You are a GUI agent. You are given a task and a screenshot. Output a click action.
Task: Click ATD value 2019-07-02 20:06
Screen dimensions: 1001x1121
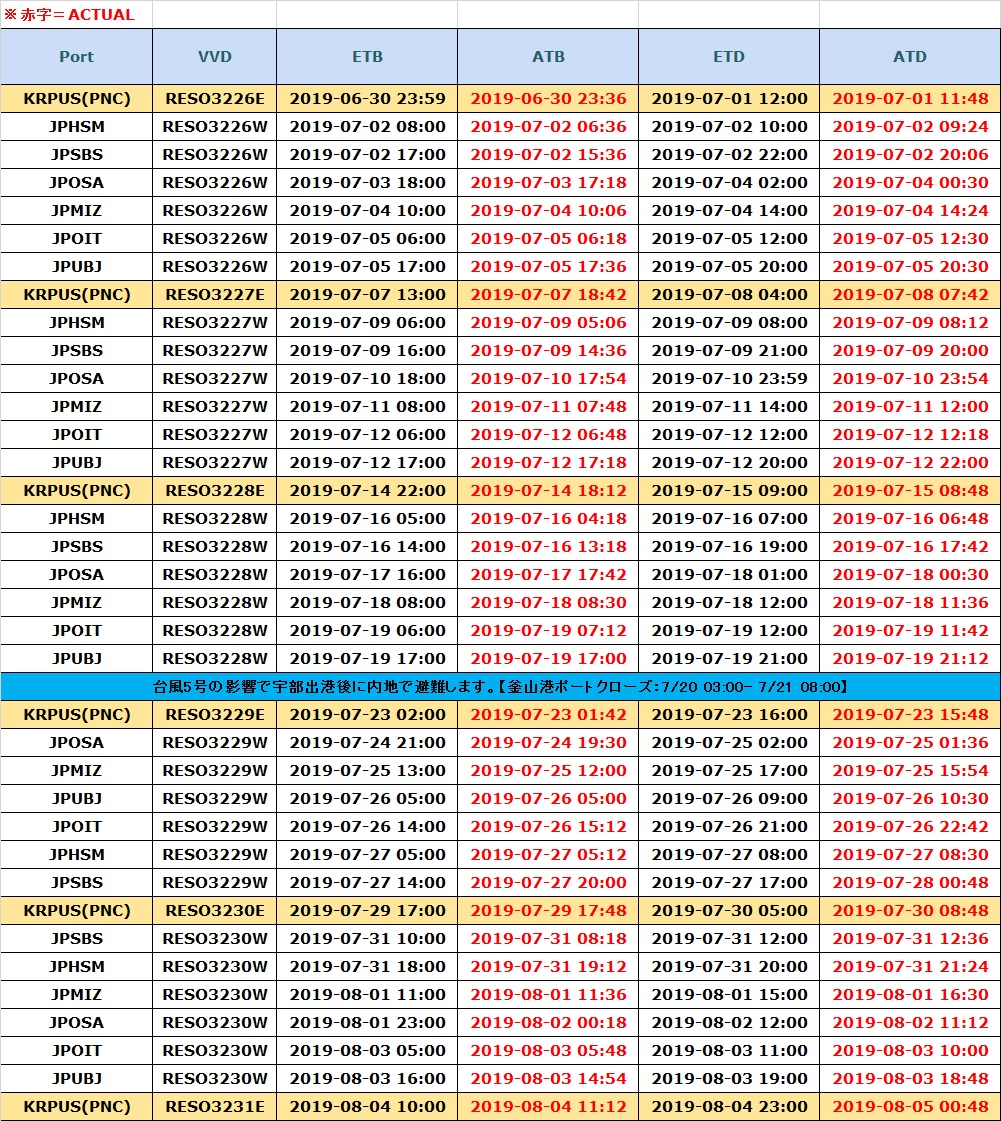[909, 154]
